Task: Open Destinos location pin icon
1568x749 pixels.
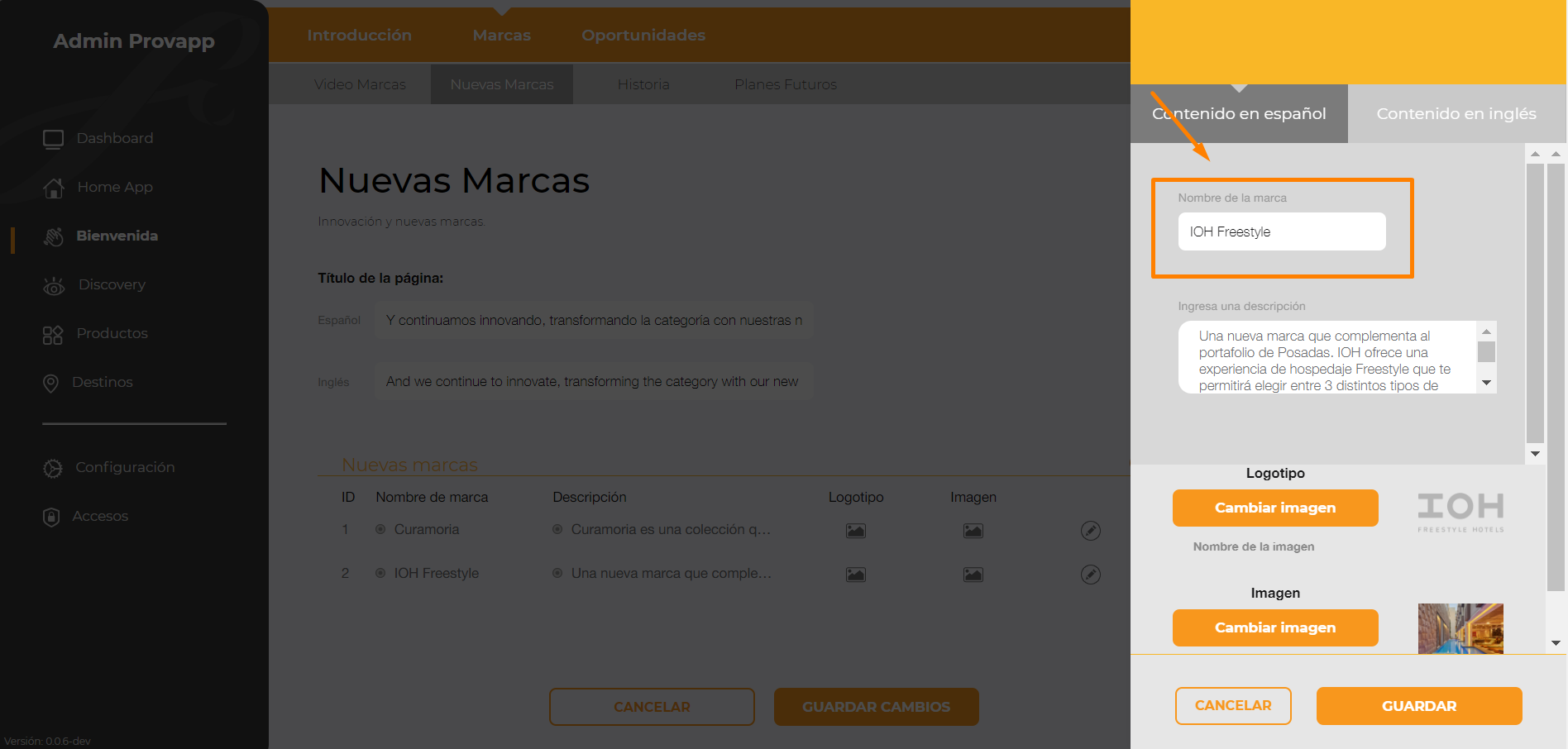Action: point(51,383)
